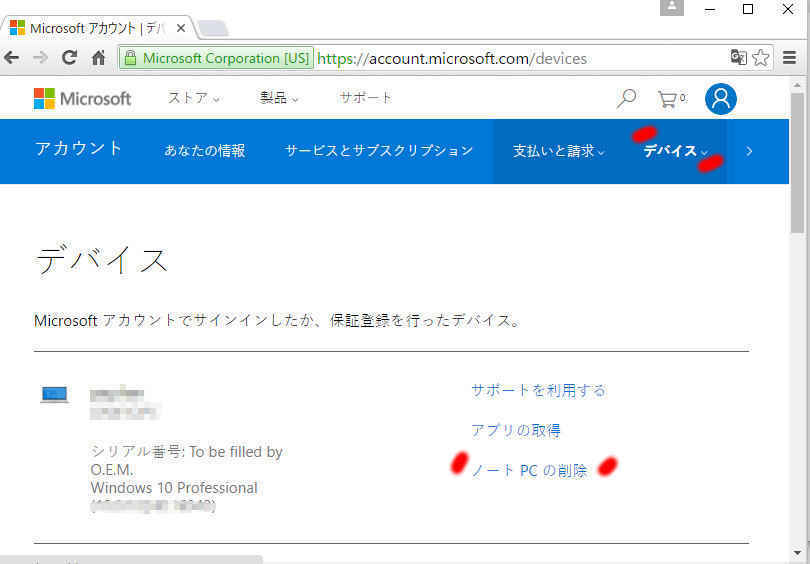The width and height of the screenshot is (810, 564).
Task: Open the アカウント home link
Action: [79, 149]
